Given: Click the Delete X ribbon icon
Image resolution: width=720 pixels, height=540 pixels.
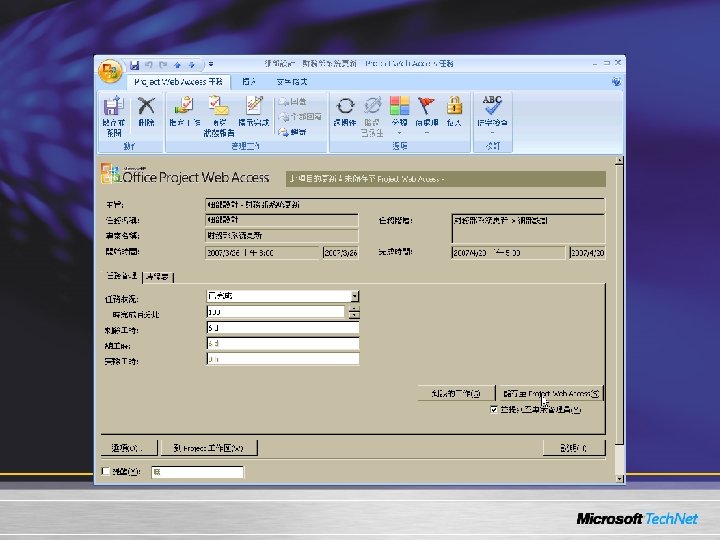Looking at the screenshot, I should click(146, 111).
